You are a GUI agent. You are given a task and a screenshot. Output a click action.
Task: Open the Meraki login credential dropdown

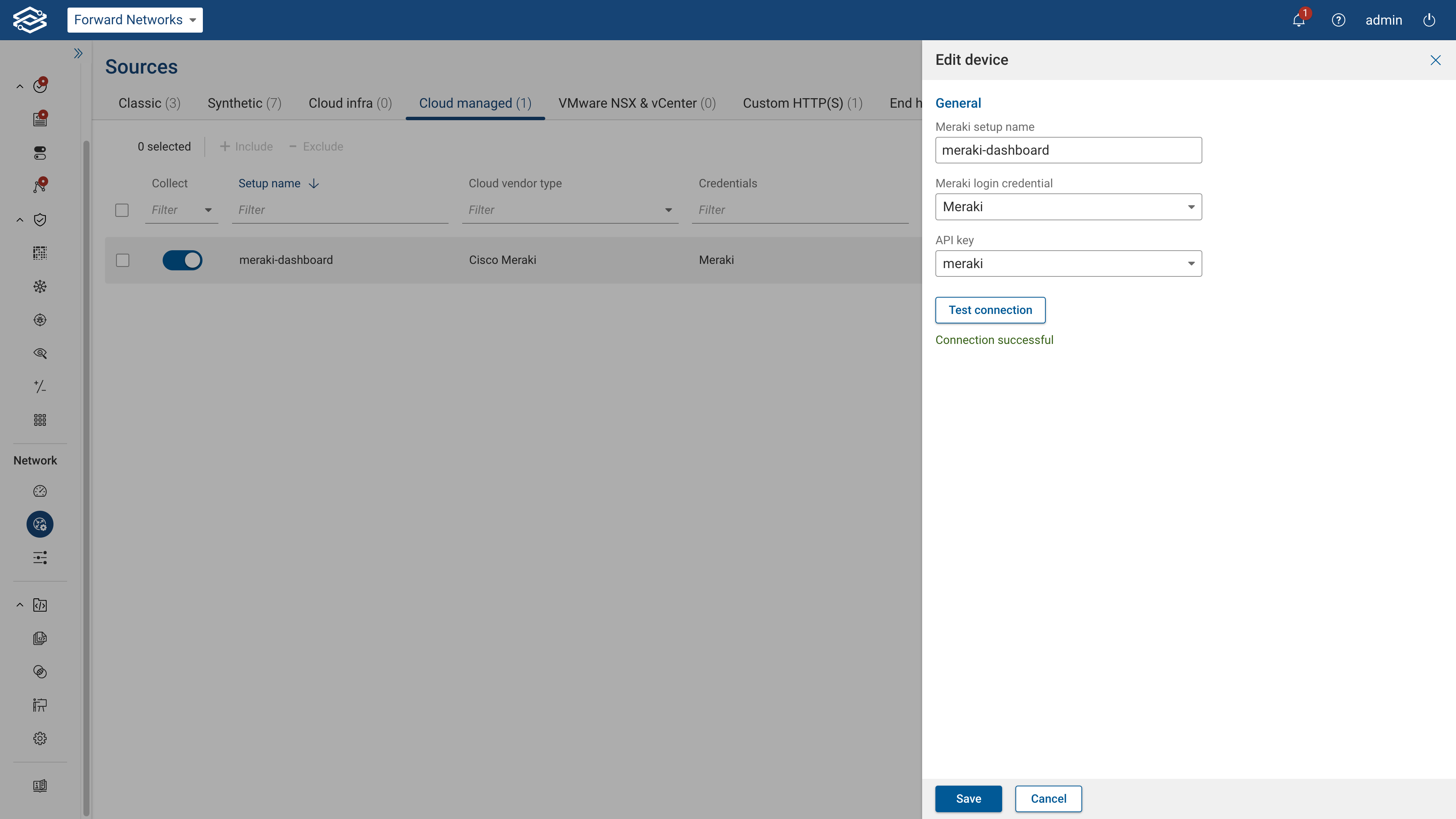coord(1190,207)
